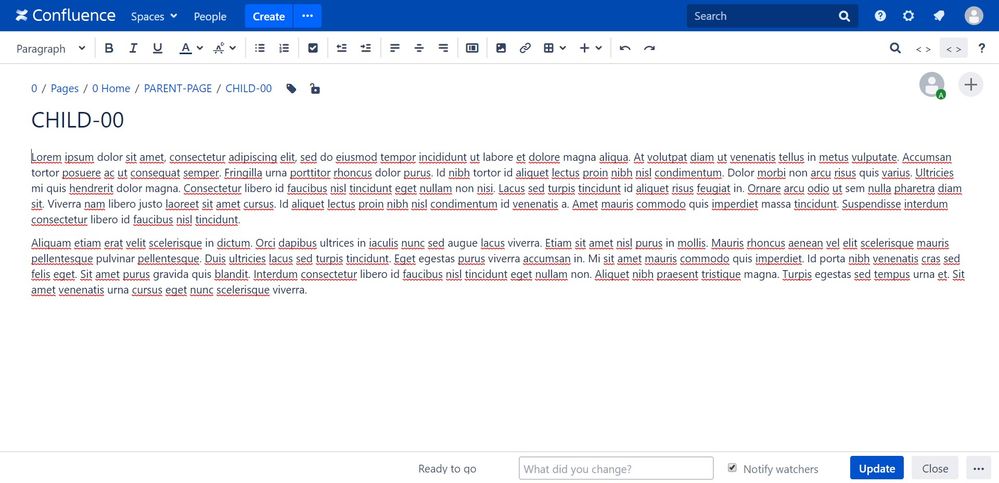Image resolution: width=999 pixels, height=483 pixels.
Task: Switch to narrow width source view toggle
Action: 923,49
